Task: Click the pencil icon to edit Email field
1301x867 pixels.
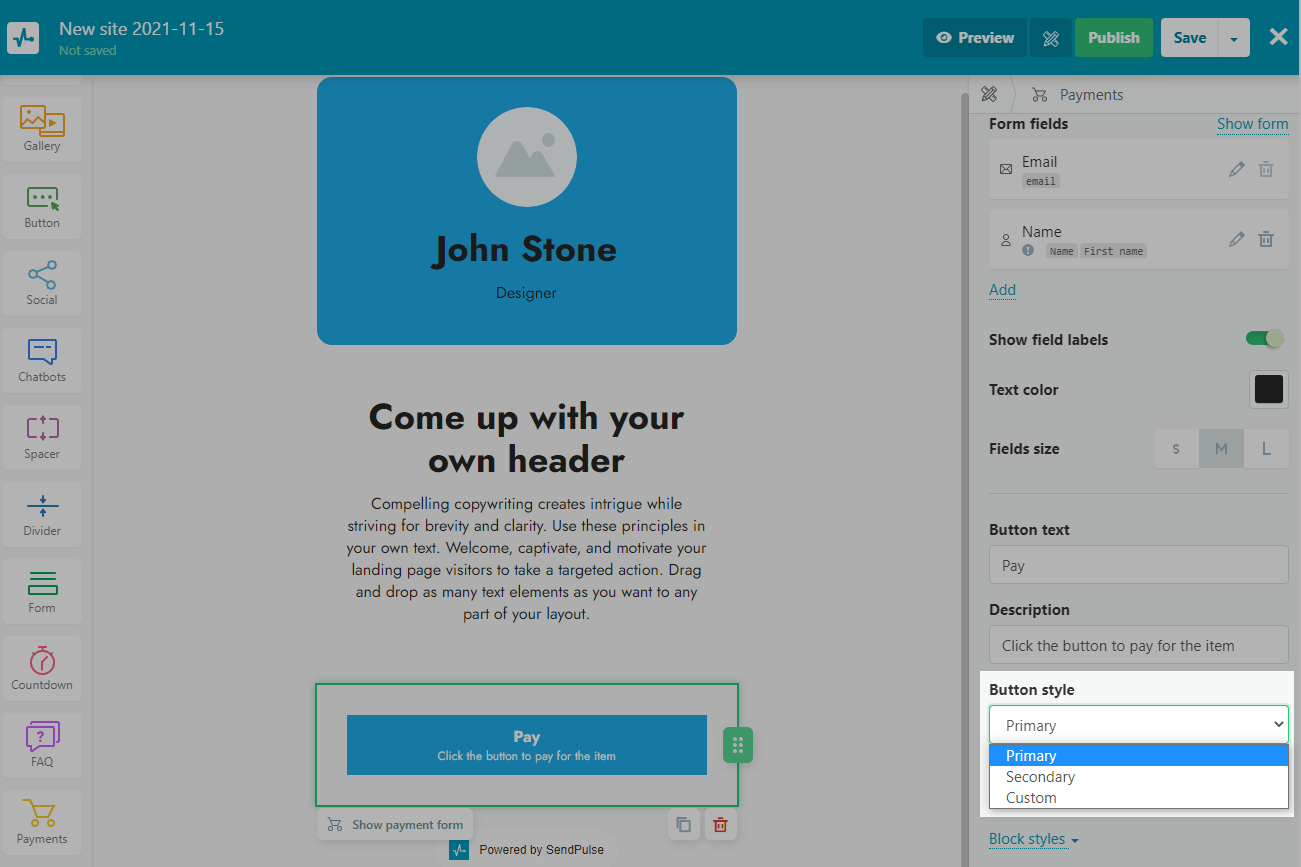Action: click(1237, 169)
